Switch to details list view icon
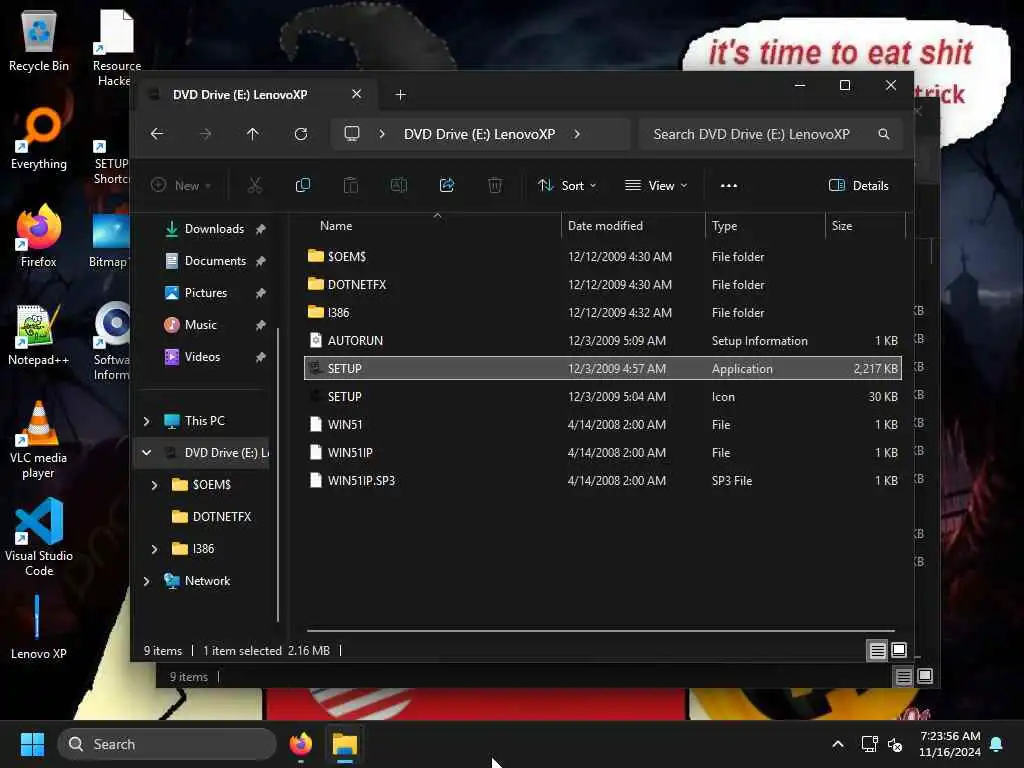This screenshot has height=768, width=1024. point(877,650)
